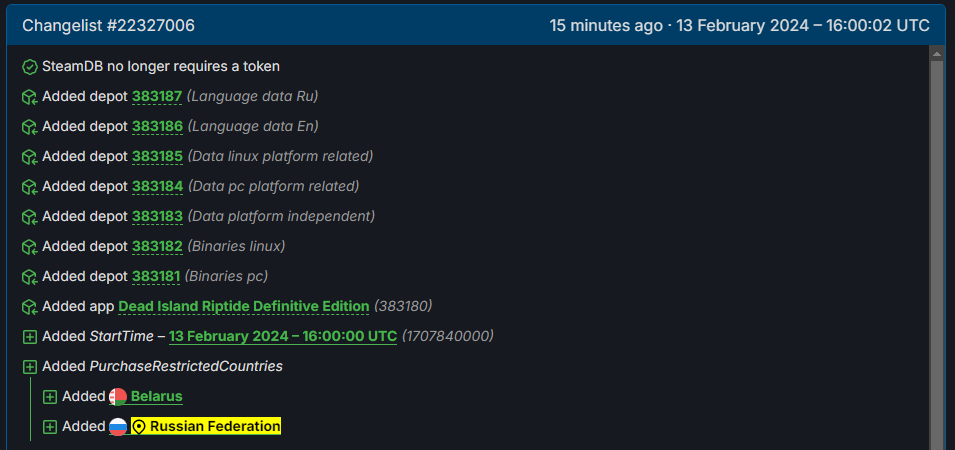Click the label (Language data Ru)
The width and height of the screenshot is (955, 450).
click(253, 96)
